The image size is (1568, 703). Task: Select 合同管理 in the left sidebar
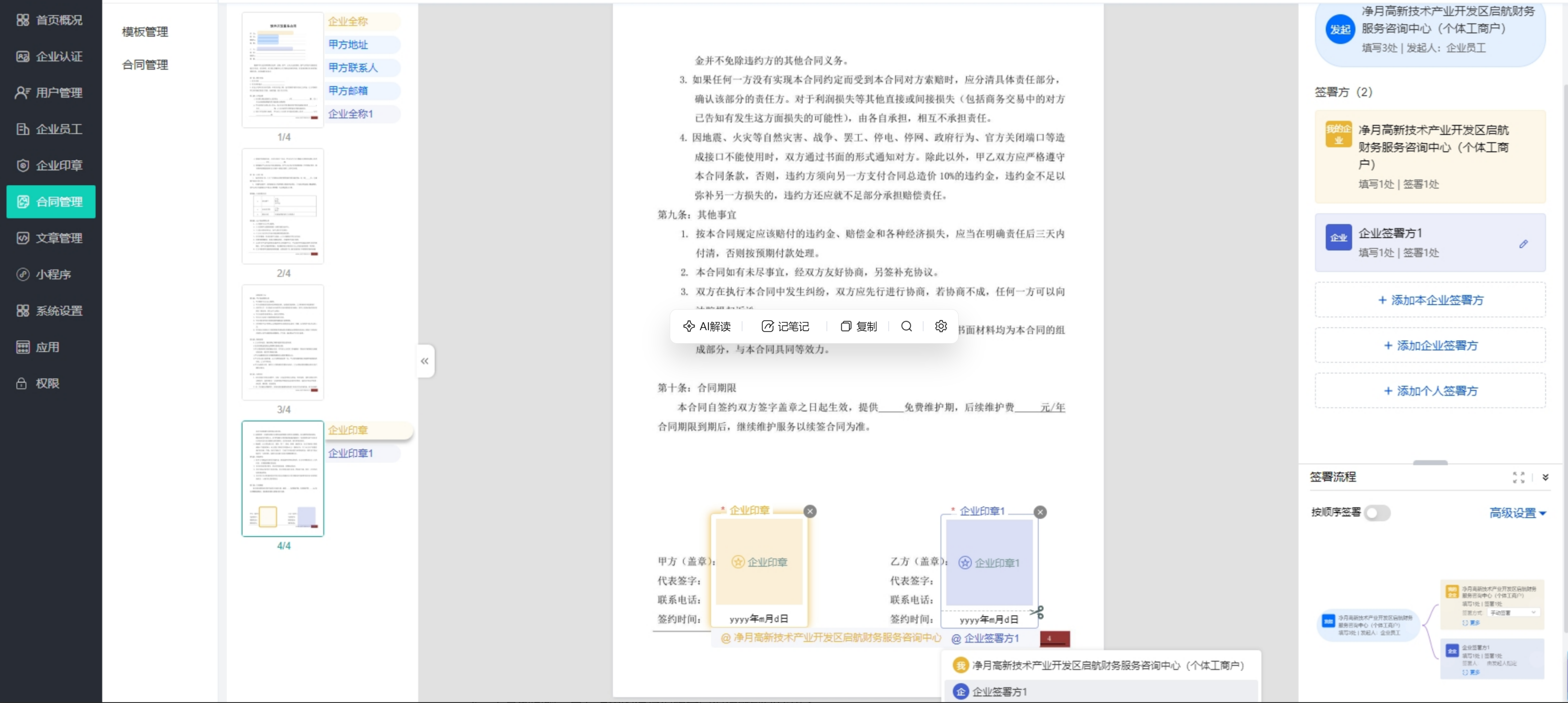point(50,201)
